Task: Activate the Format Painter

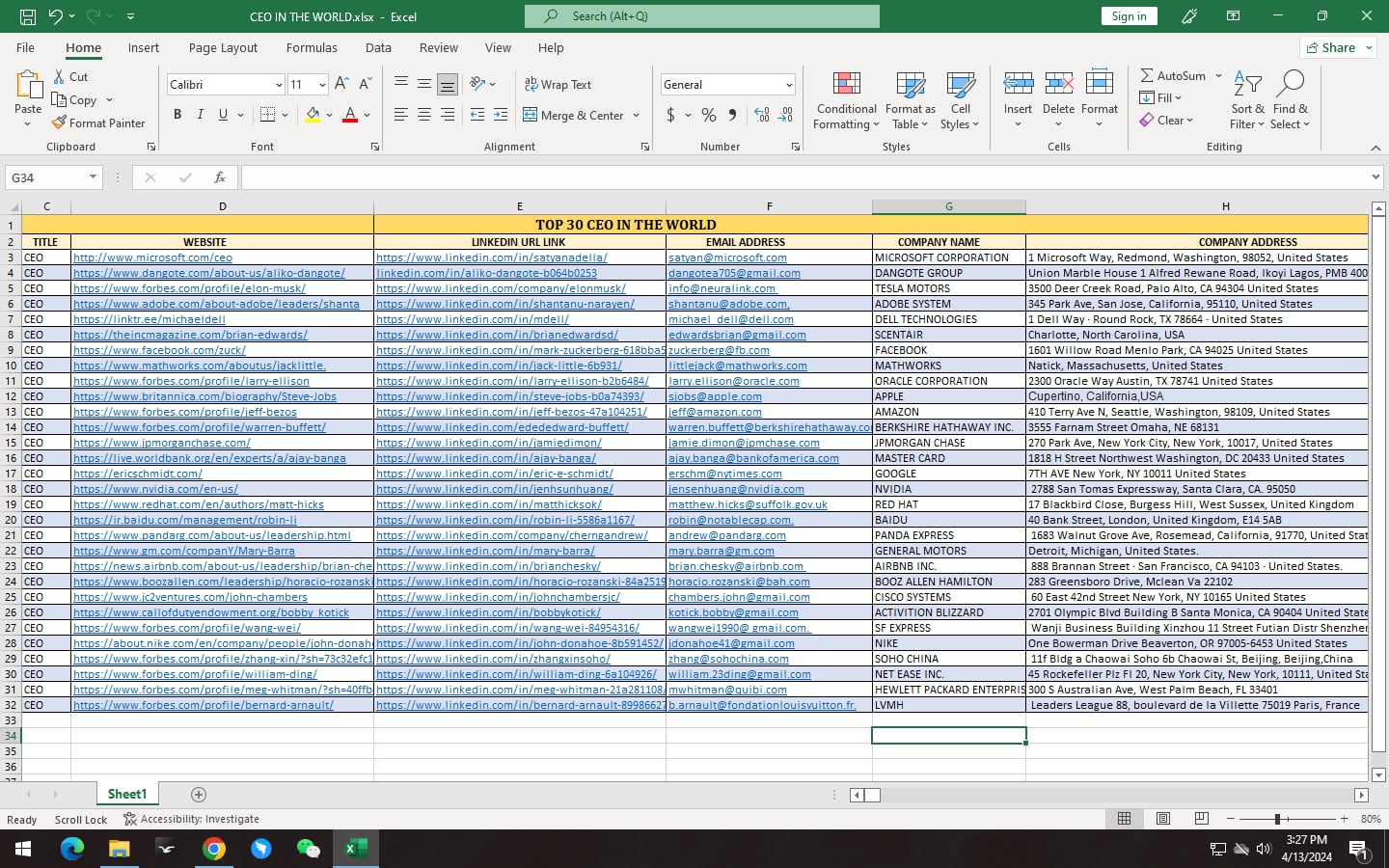Action: point(98,122)
